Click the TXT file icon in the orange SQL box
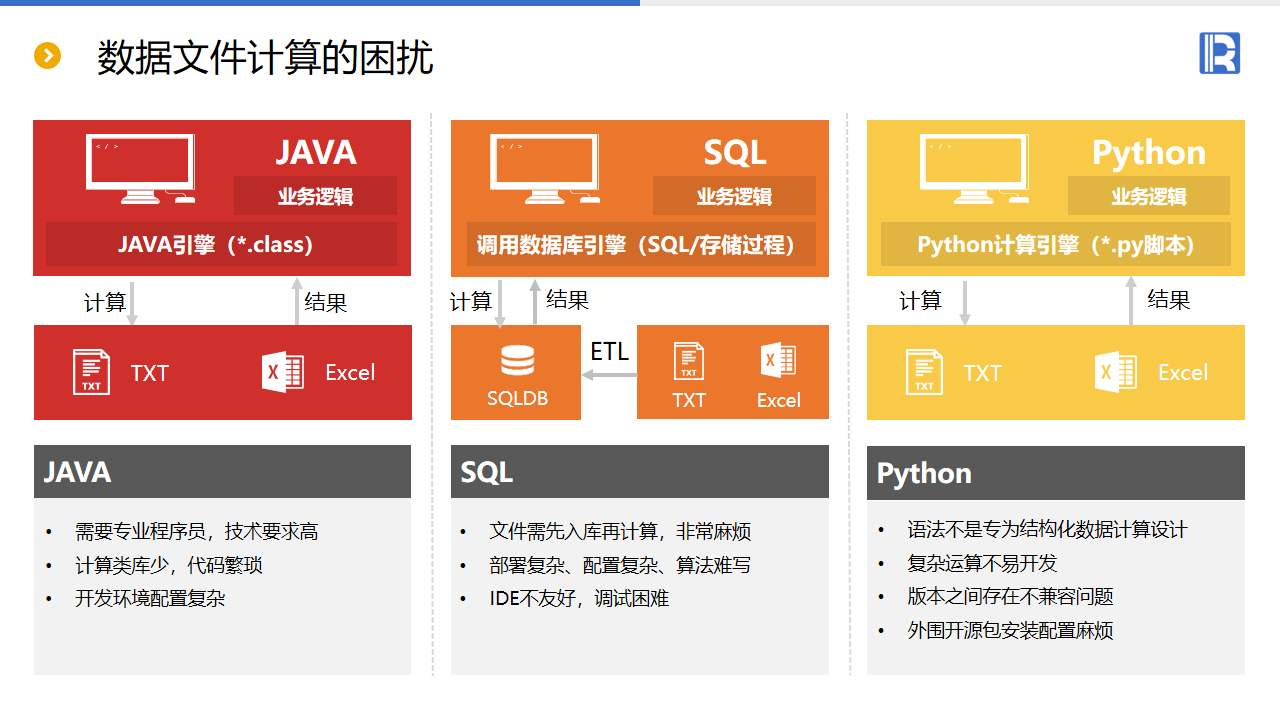The height and width of the screenshot is (720, 1280). pos(689,361)
